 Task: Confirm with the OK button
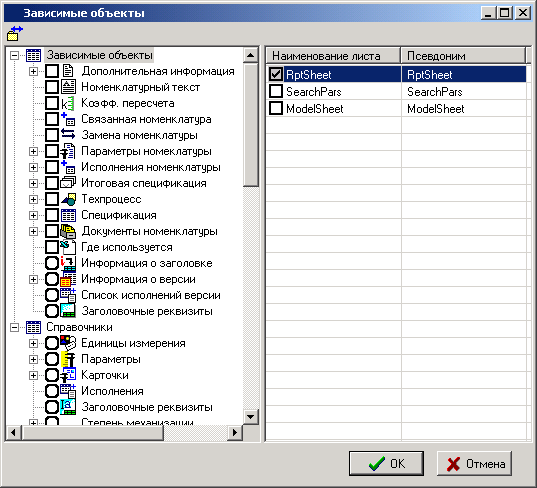(386, 463)
